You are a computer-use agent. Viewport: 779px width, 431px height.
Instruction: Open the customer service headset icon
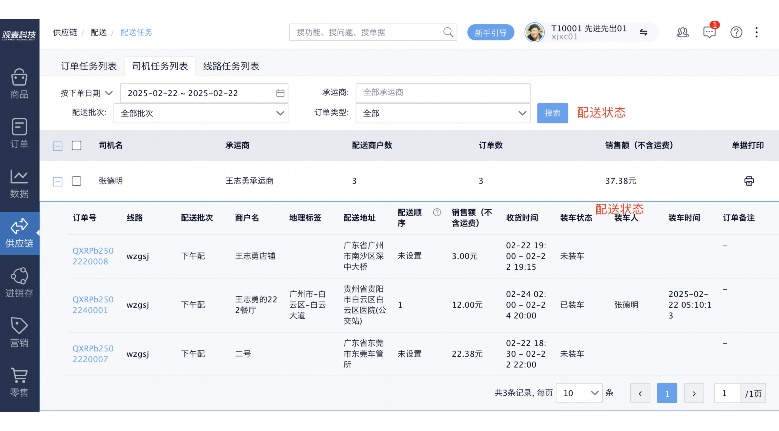tap(683, 32)
